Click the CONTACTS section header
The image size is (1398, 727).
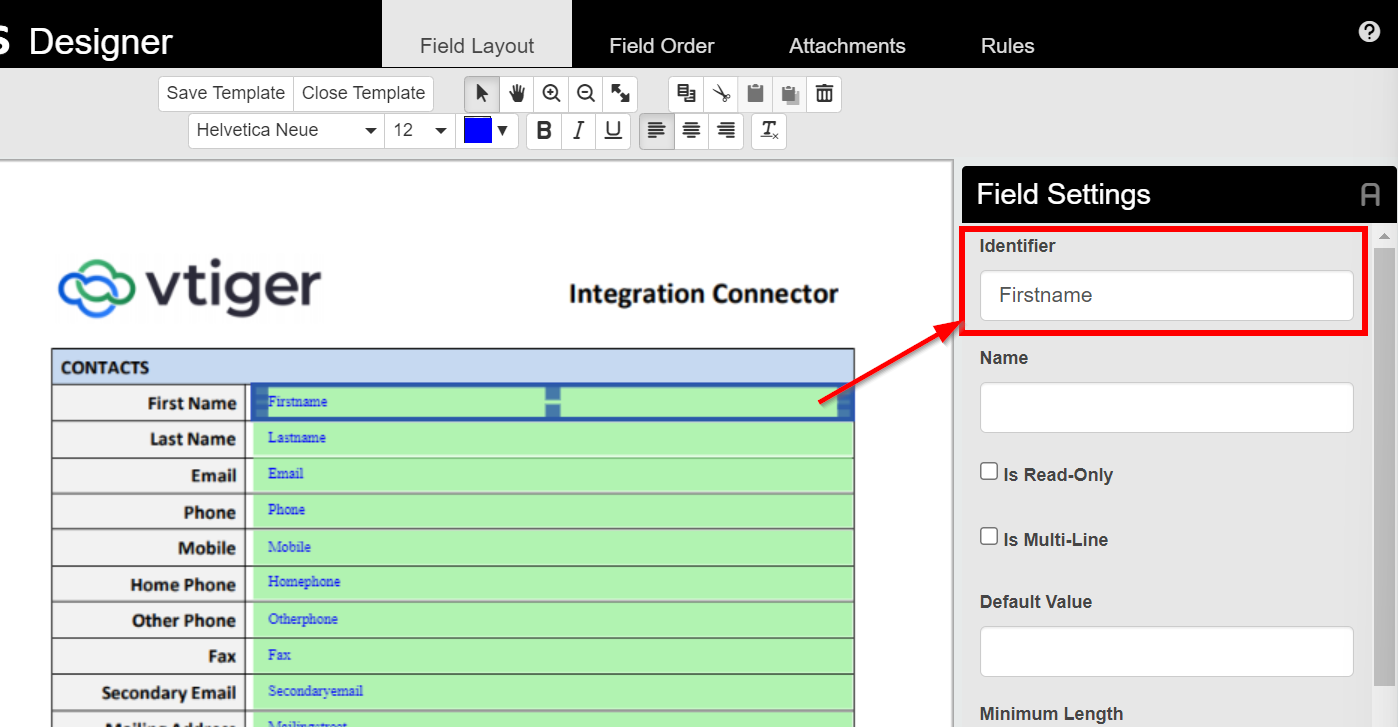click(453, 367)
